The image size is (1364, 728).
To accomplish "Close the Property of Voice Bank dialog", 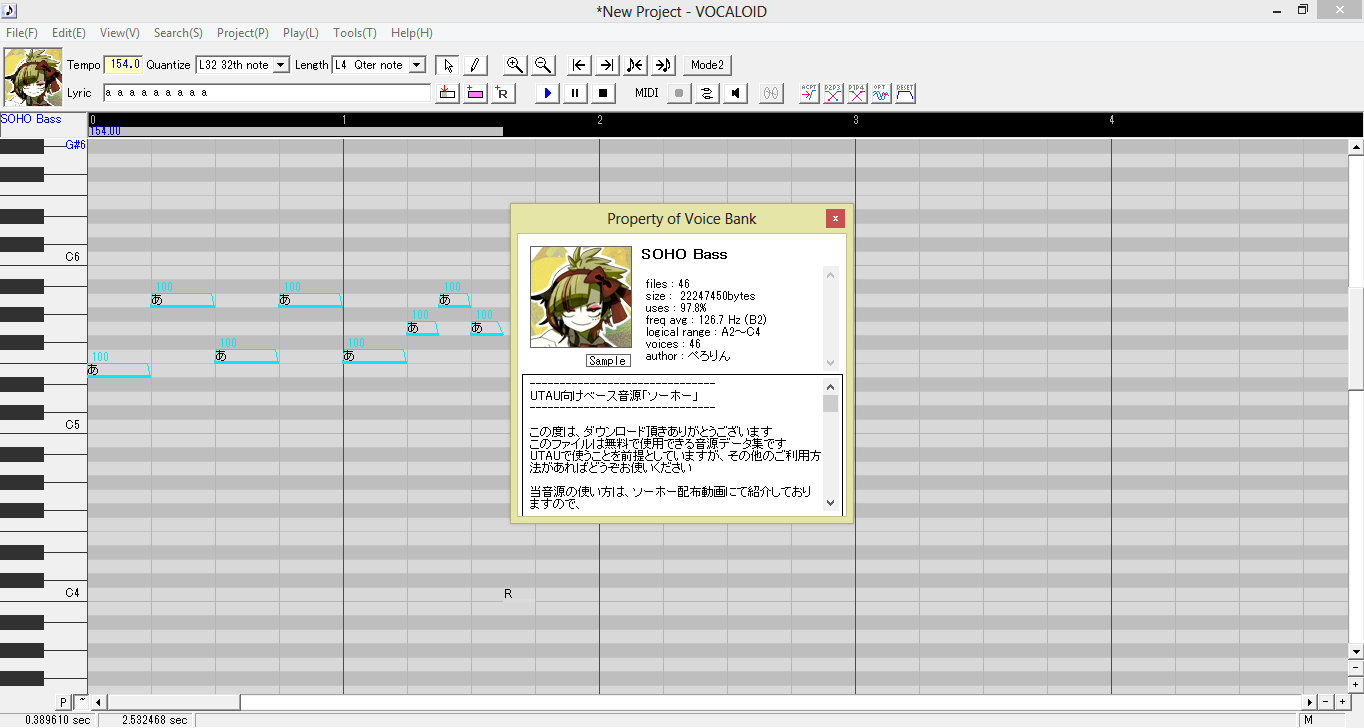I will coord(835,219).
